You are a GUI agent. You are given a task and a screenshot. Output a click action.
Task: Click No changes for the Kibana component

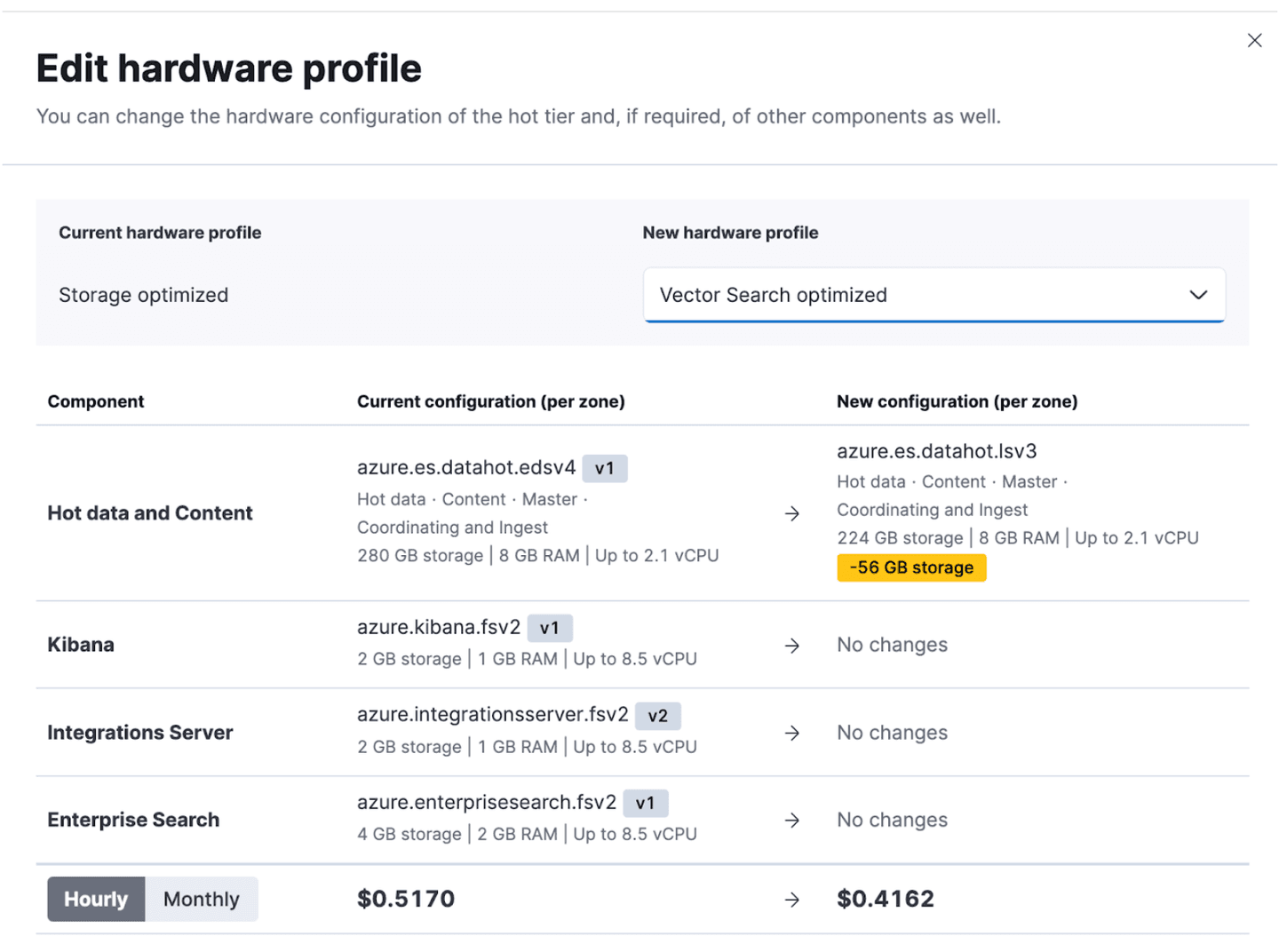(892, 645)
